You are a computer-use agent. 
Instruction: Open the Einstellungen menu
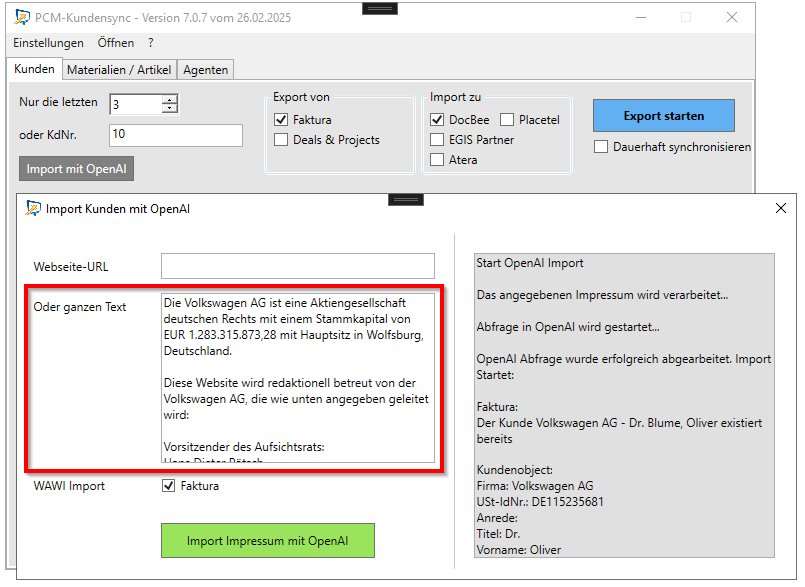[x=48, y=43]
